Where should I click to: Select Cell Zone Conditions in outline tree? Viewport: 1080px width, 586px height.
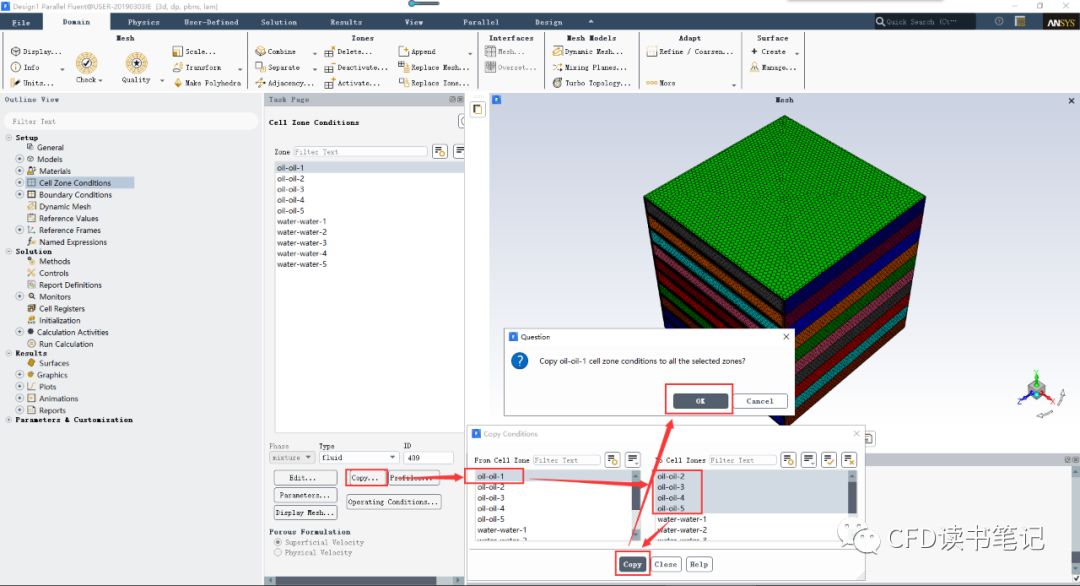74,183
